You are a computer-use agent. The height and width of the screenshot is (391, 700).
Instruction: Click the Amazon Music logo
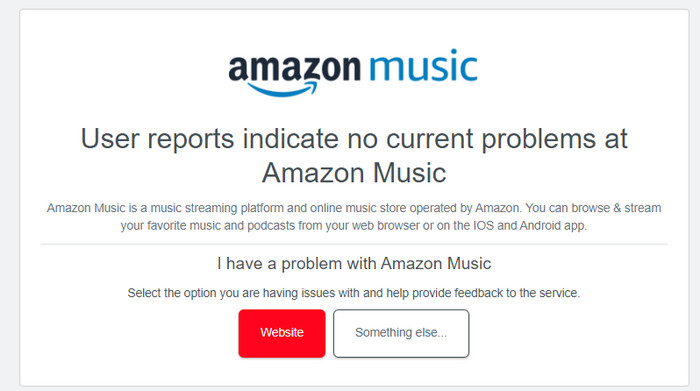[x=353, y=73]
